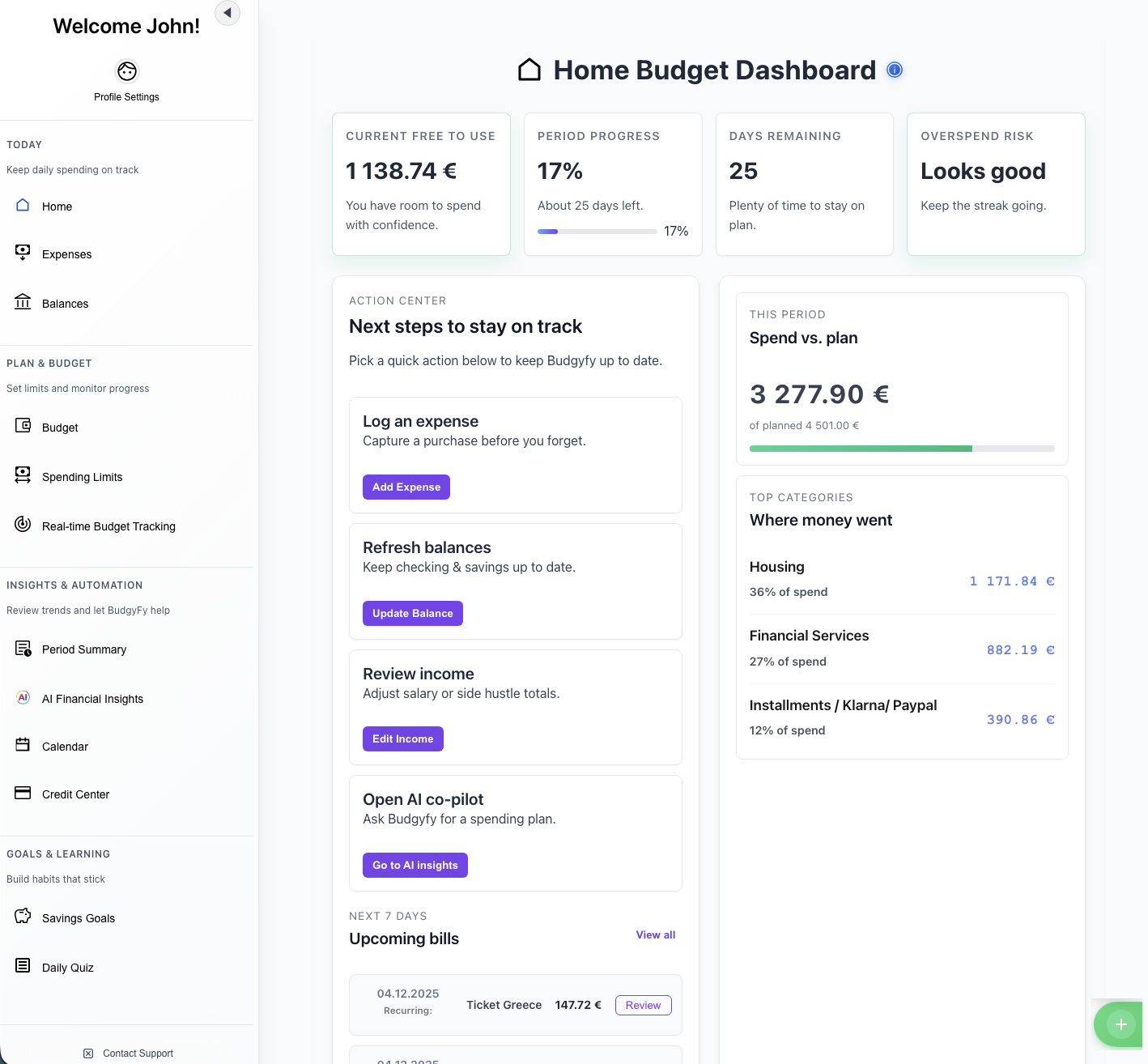Open Profile Settings via the avatar icon
The width and height of the screenshot is (1148, 1064).
coord(126,71)
